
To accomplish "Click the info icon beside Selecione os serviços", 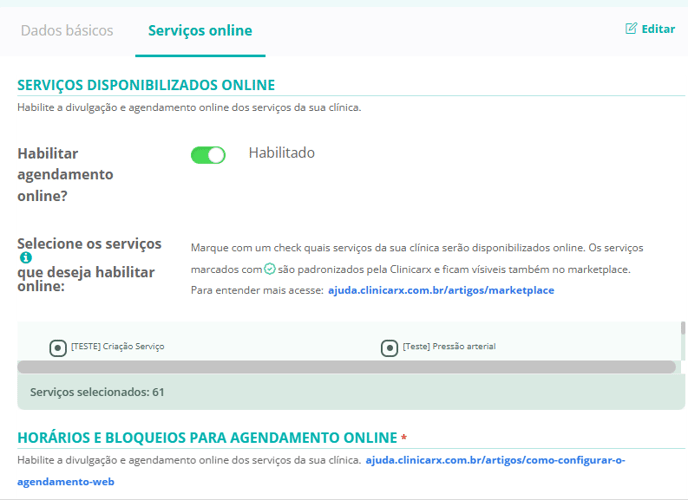I will click(x=25, y=258).
